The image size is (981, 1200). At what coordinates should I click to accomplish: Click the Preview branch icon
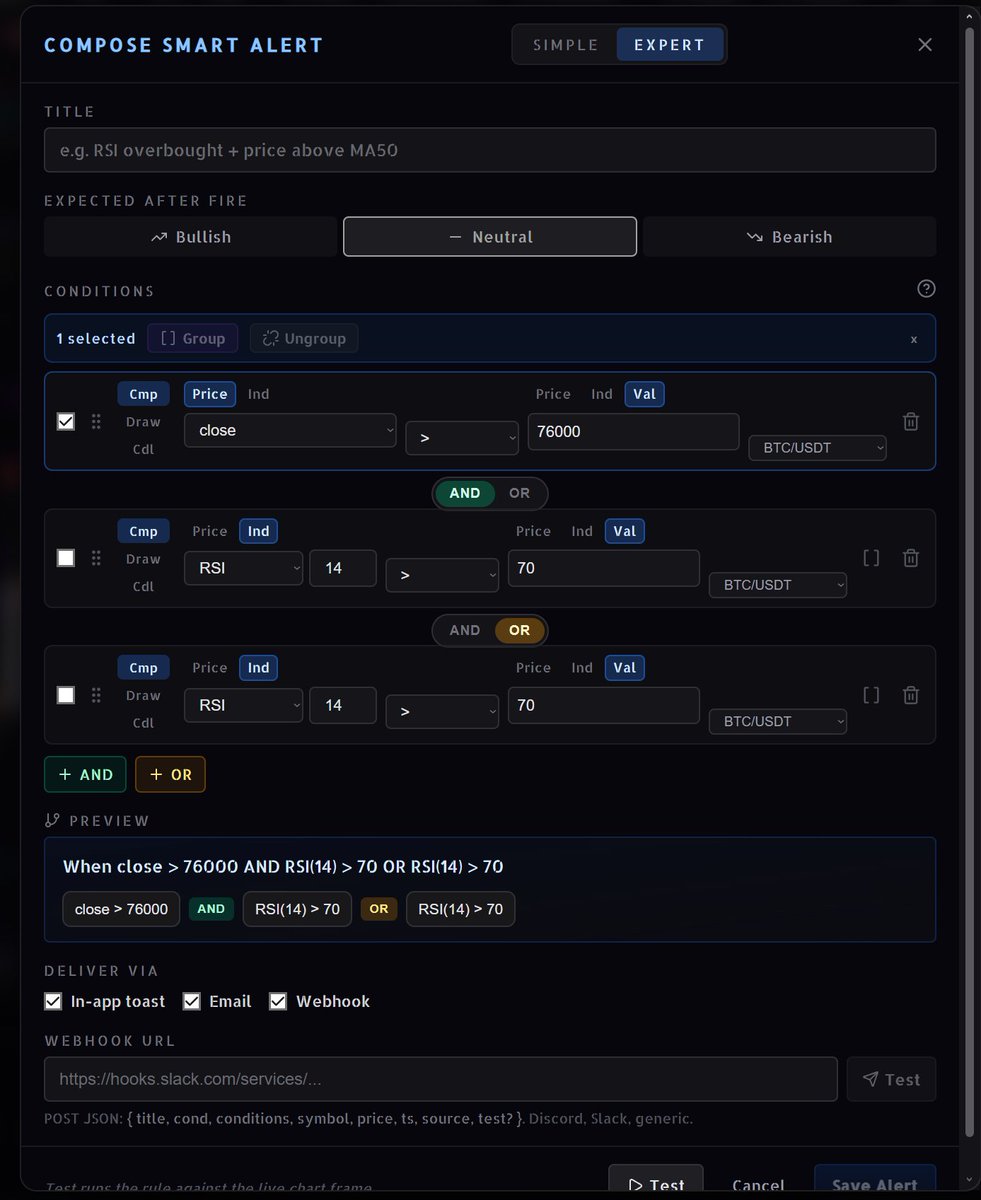(x=53, y=821)
